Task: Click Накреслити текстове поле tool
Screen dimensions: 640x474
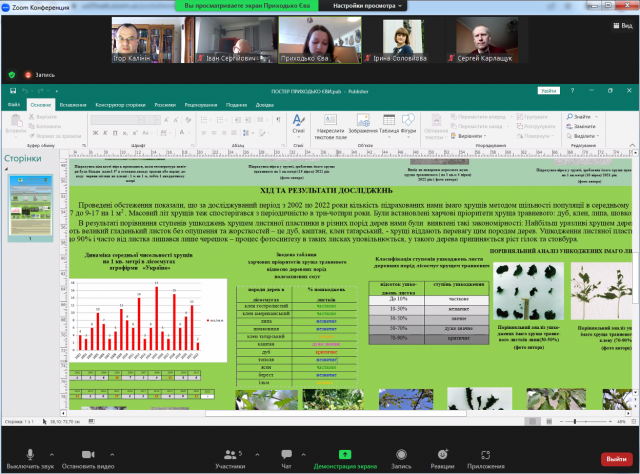Action: pos(330,127)
